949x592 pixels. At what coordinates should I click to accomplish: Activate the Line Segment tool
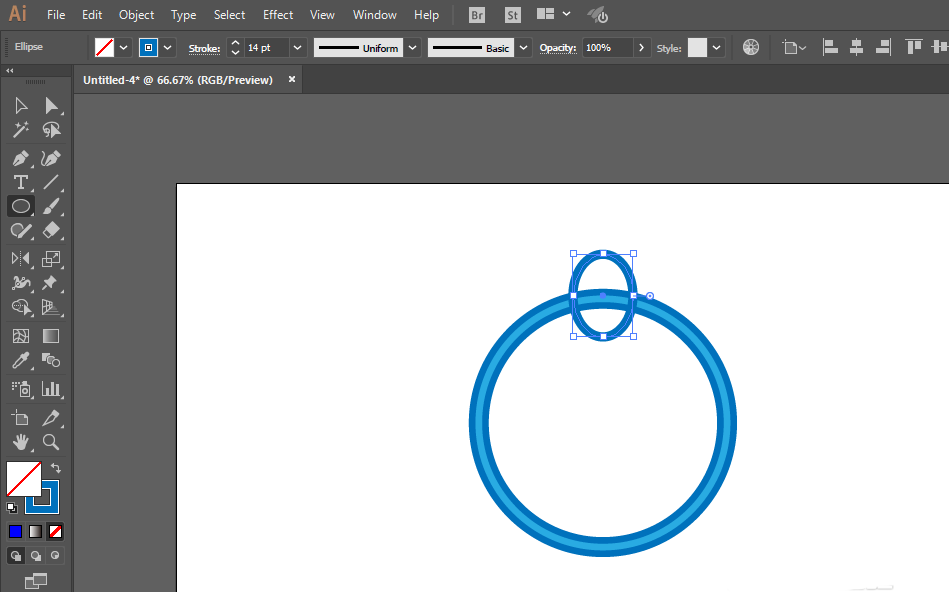click(x=51, y=182)
